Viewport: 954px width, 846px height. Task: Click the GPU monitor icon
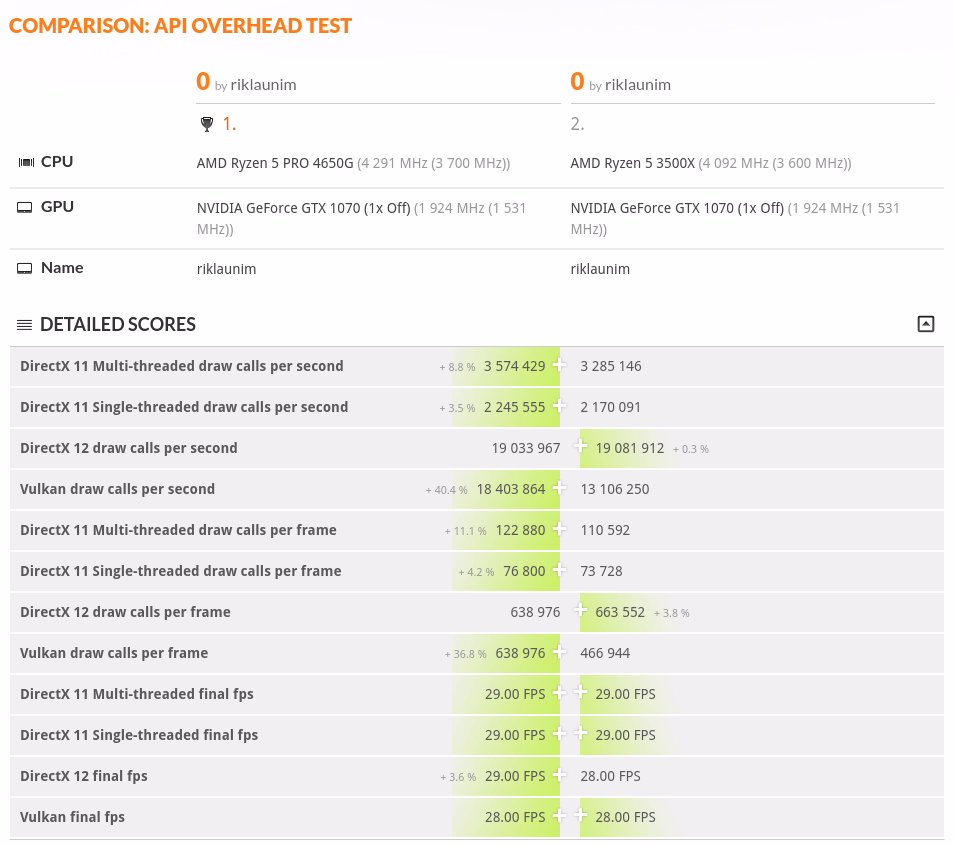point(25,207)
